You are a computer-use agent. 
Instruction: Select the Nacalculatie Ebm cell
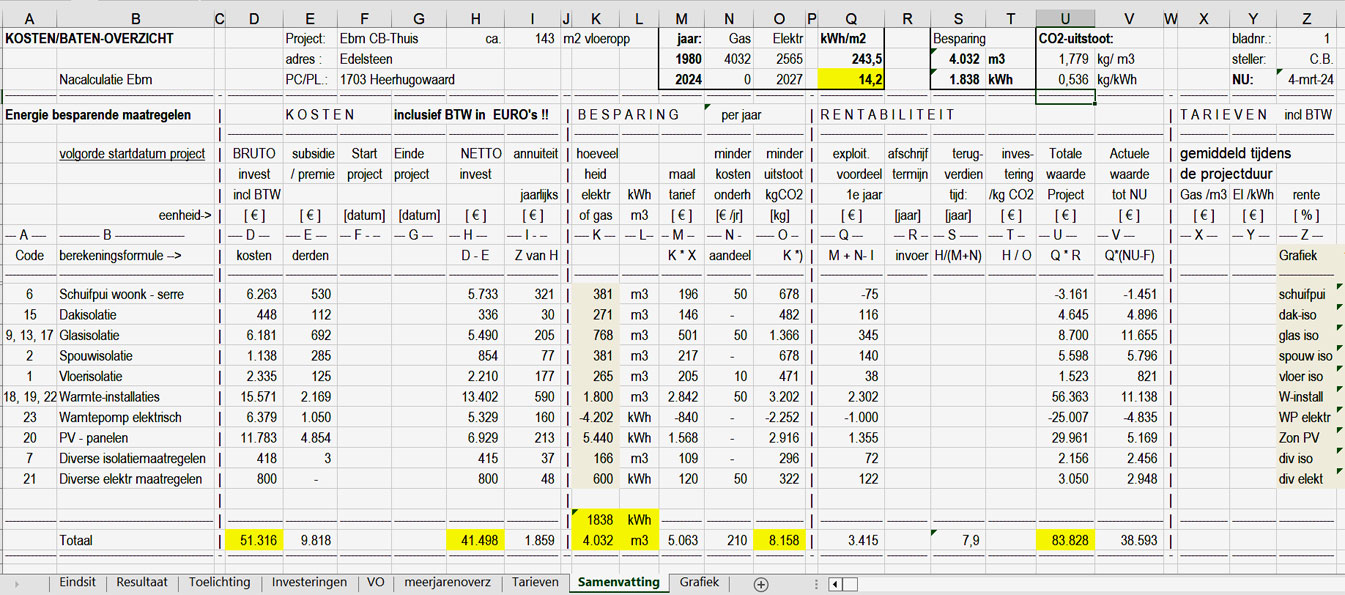pyautogui.click(x=105, y=79)
